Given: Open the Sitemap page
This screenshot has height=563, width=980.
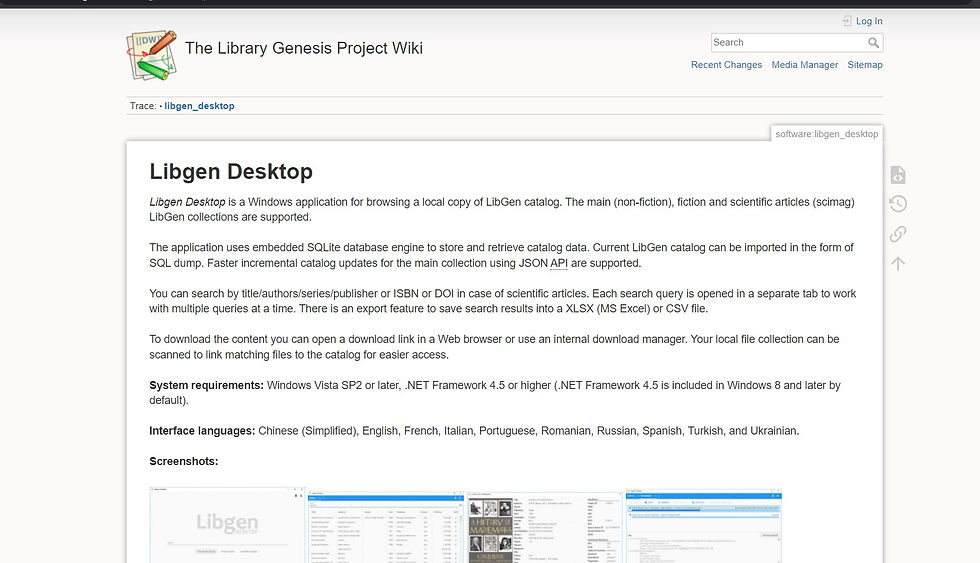Looking at the screenshot, I should click(x=865, y=65).
